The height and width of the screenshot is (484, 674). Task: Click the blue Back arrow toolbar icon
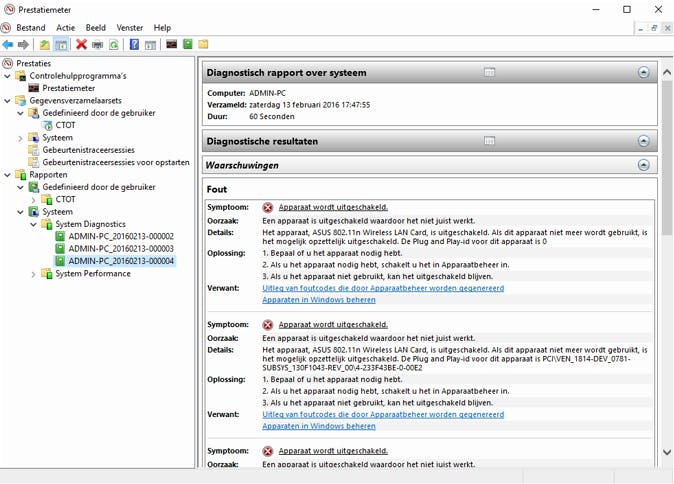tap(8, 44)
